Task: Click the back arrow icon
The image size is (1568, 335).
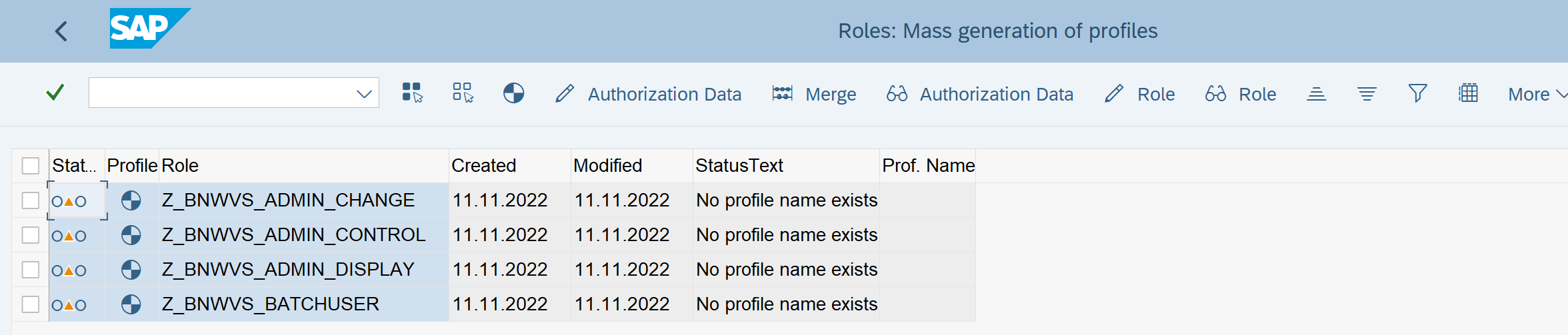Action: [61, 31]
